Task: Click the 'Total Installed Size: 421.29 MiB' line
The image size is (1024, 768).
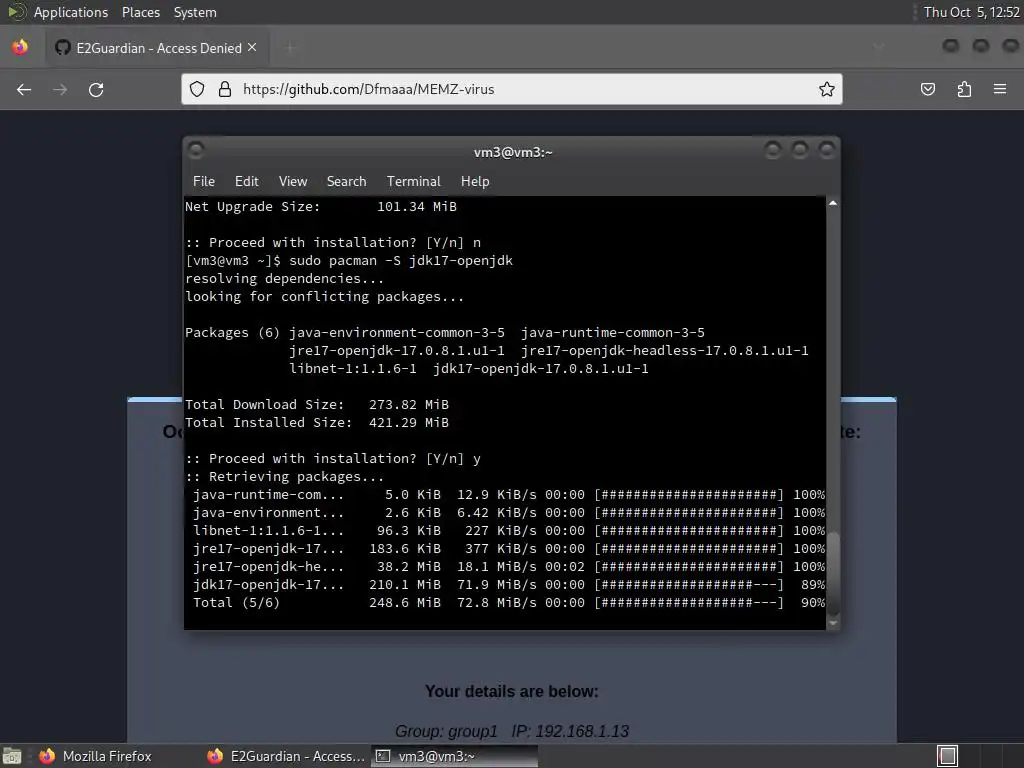Action: [x=317, y=423]
